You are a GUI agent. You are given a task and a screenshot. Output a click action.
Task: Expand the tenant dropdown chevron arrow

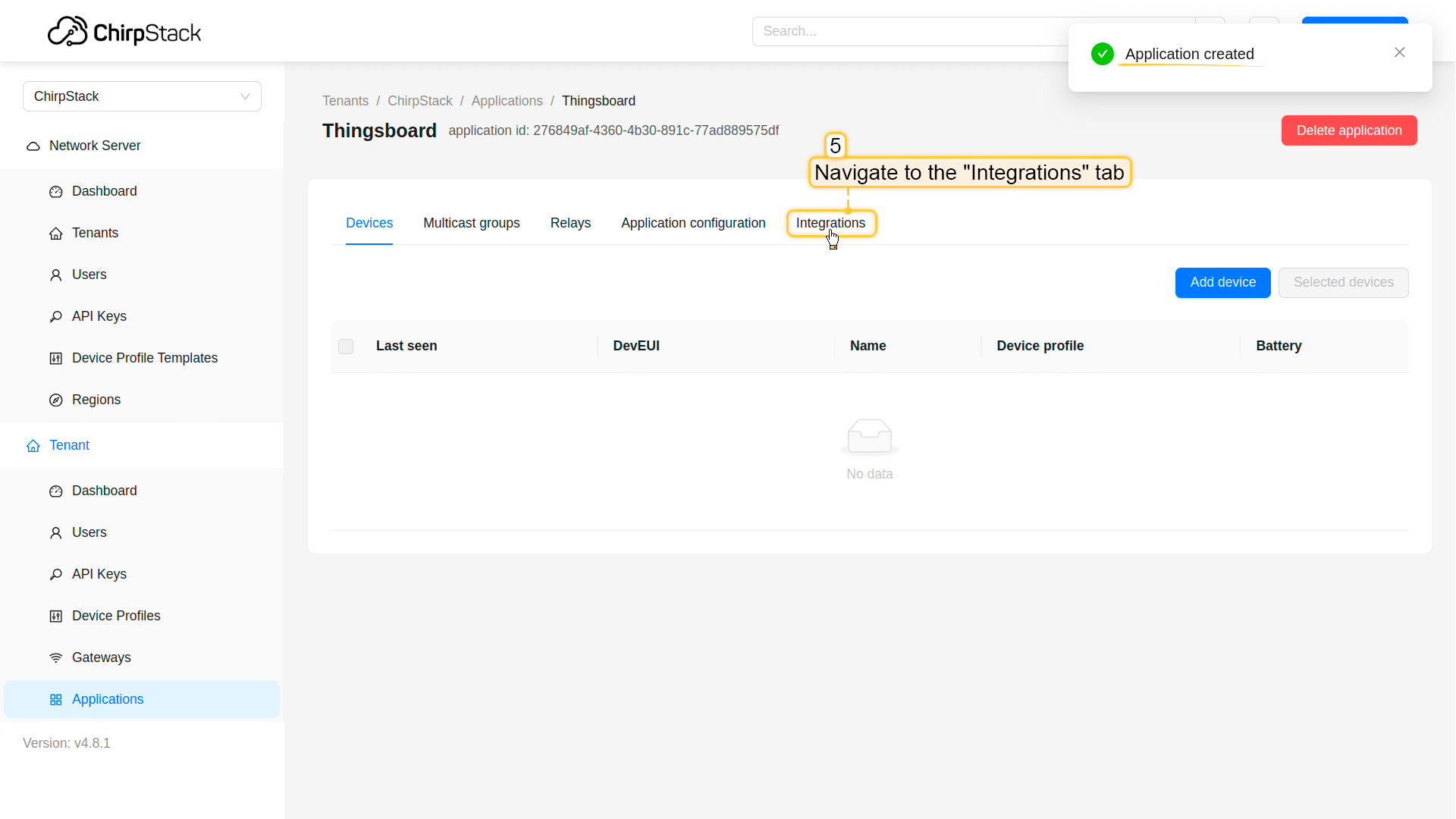(245, 96)
